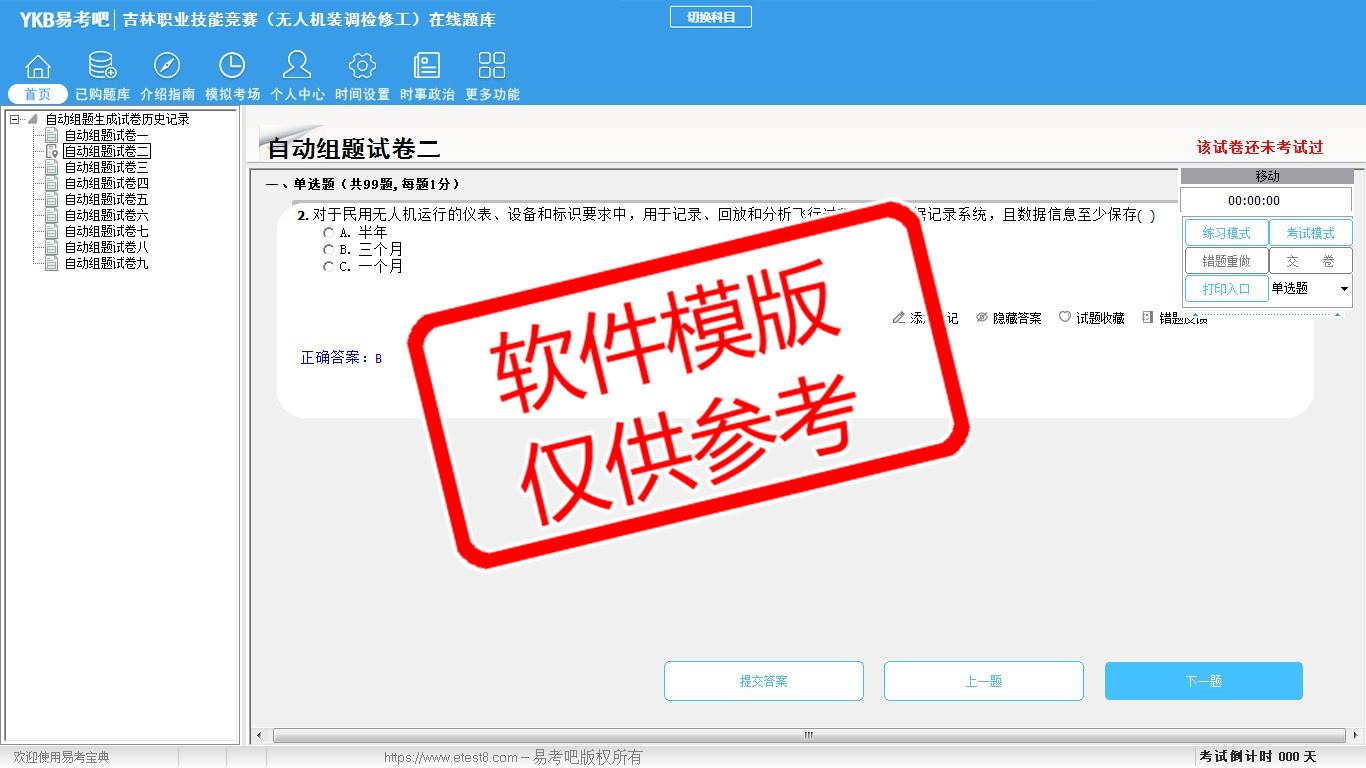Open 自动组题试卷七 in the tree
This screenshot has width=1366, height=768.
pos(106,231)
